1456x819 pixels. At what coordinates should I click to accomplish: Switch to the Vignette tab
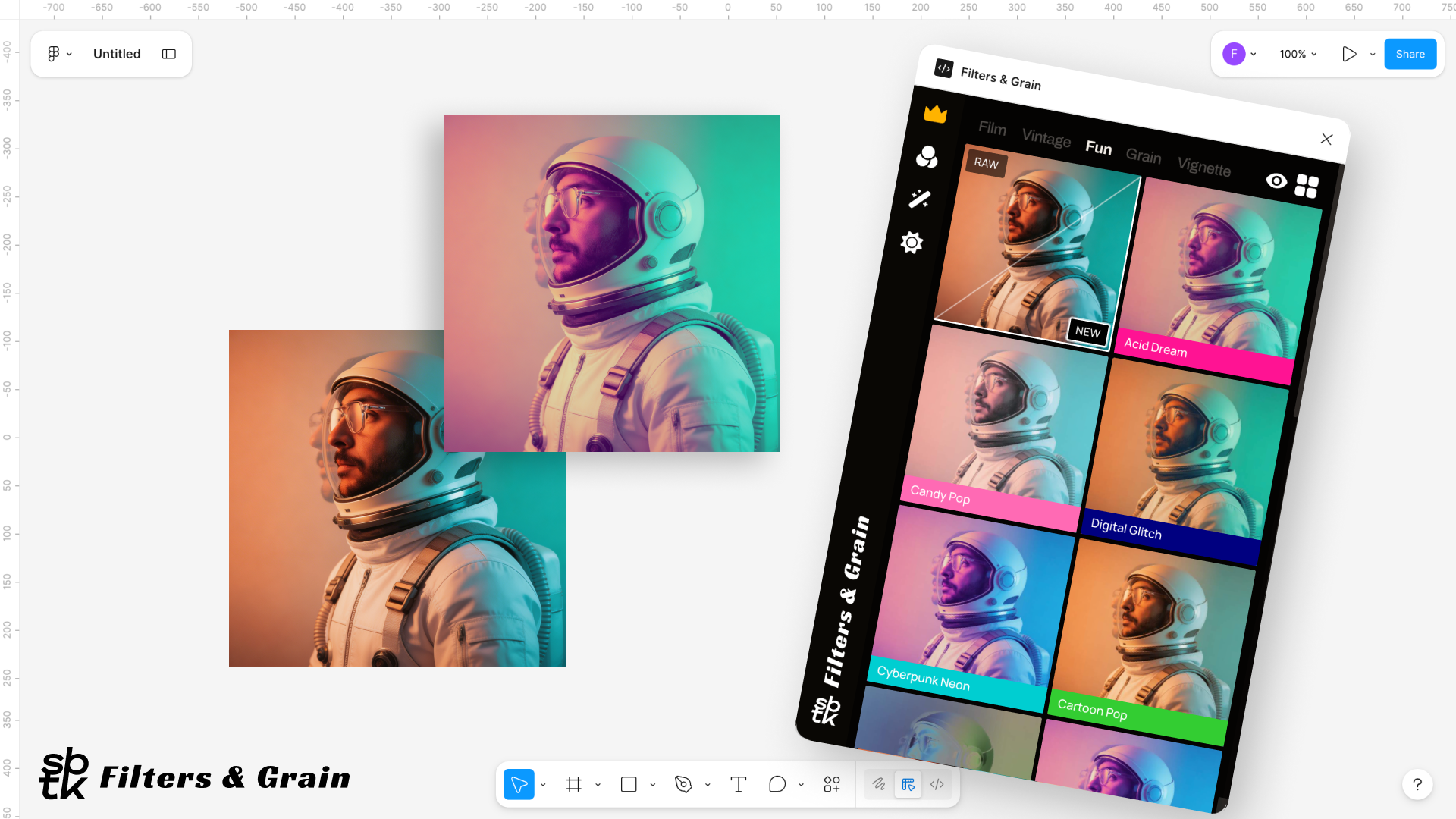click(1204, 167)
